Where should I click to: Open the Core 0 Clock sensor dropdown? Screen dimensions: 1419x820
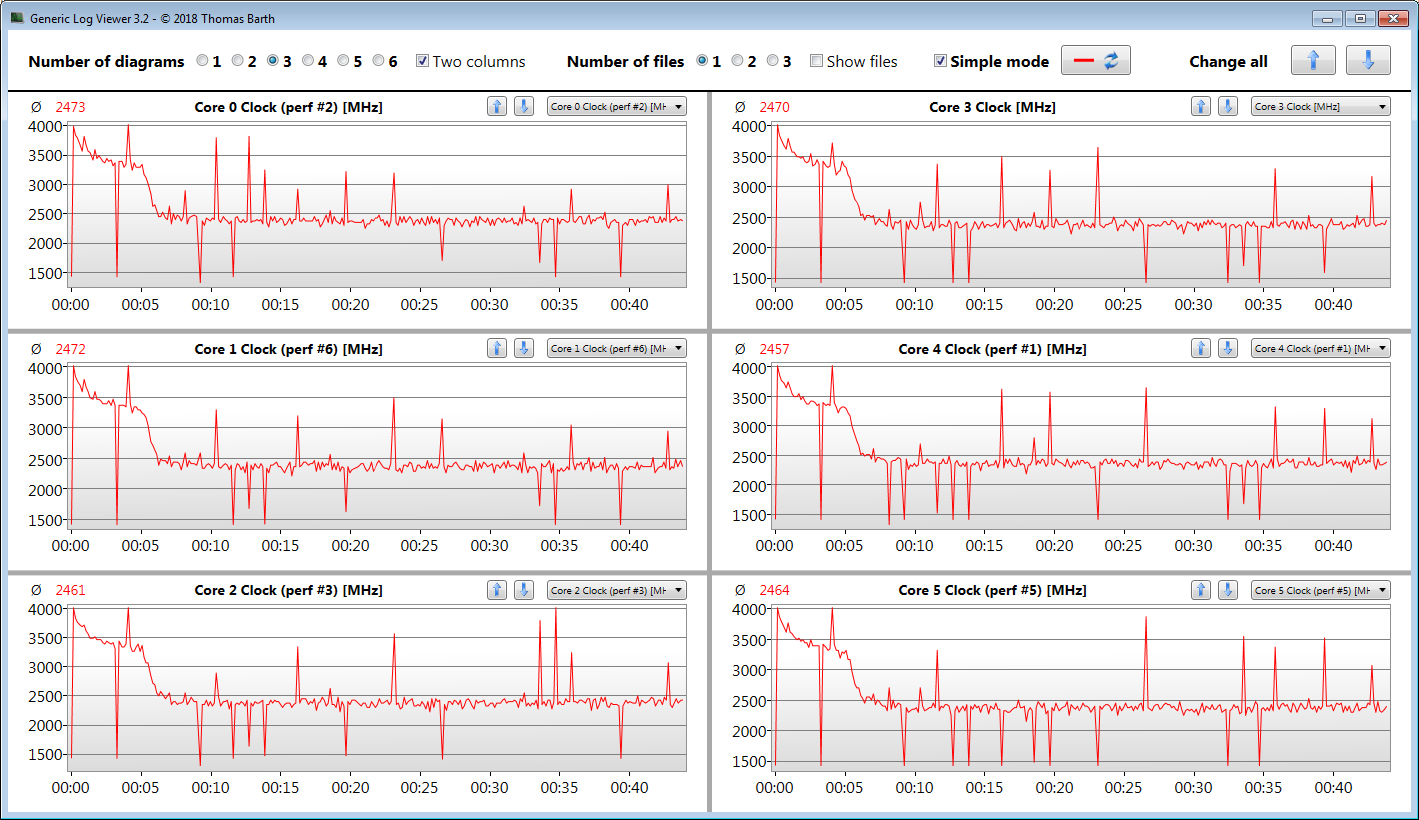(616, 107)
